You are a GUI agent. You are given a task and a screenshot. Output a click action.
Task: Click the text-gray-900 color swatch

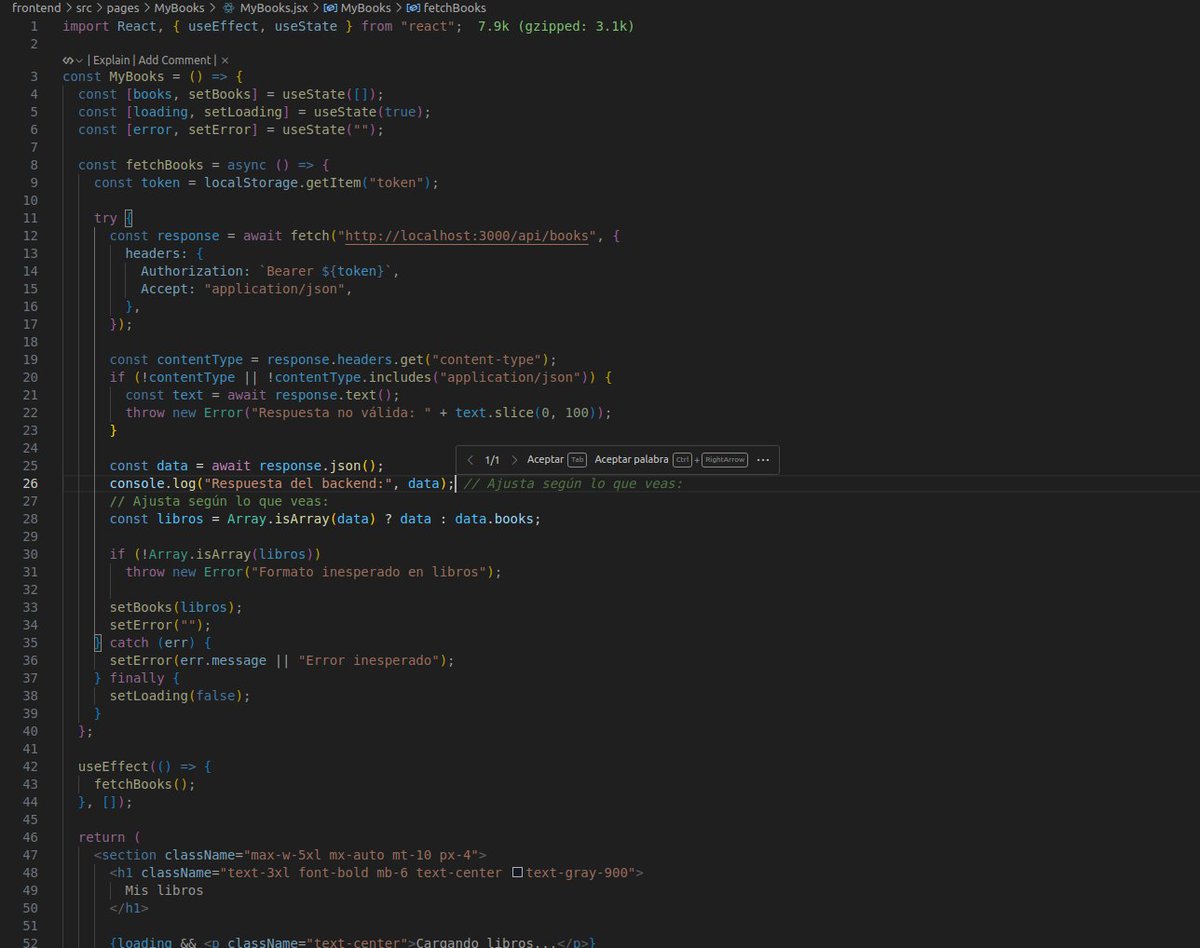[517, 873]
